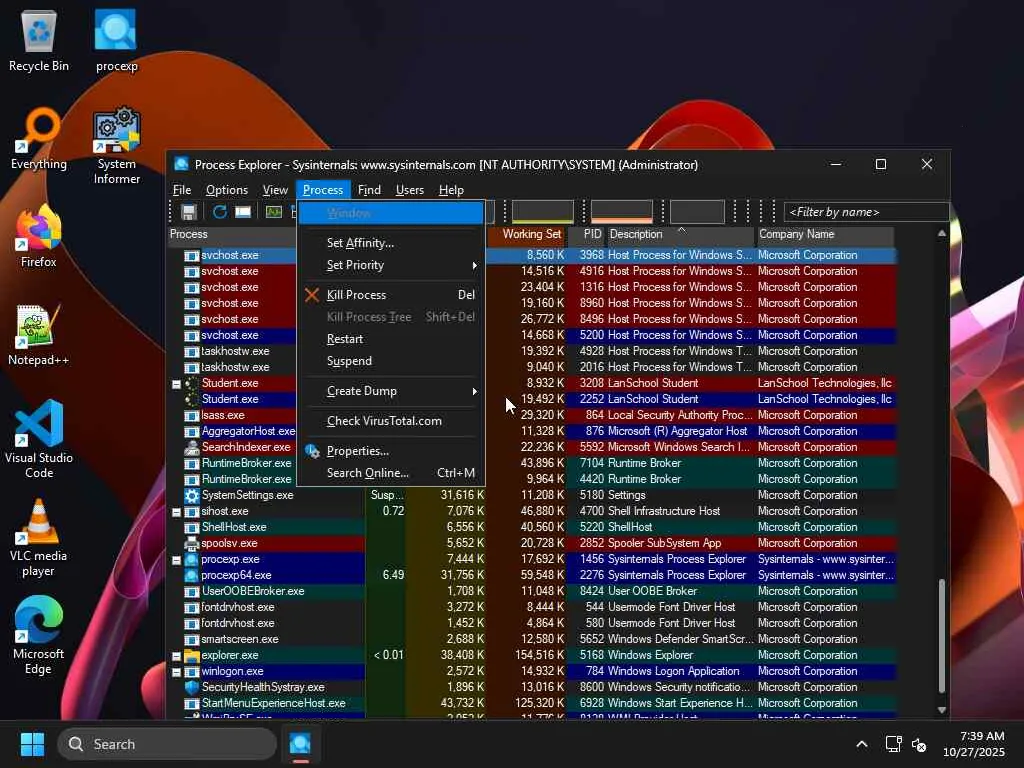Choose Restart from Process menu
The width and height of the screenshot is (1024, 768).
click(x=391, y=339)
